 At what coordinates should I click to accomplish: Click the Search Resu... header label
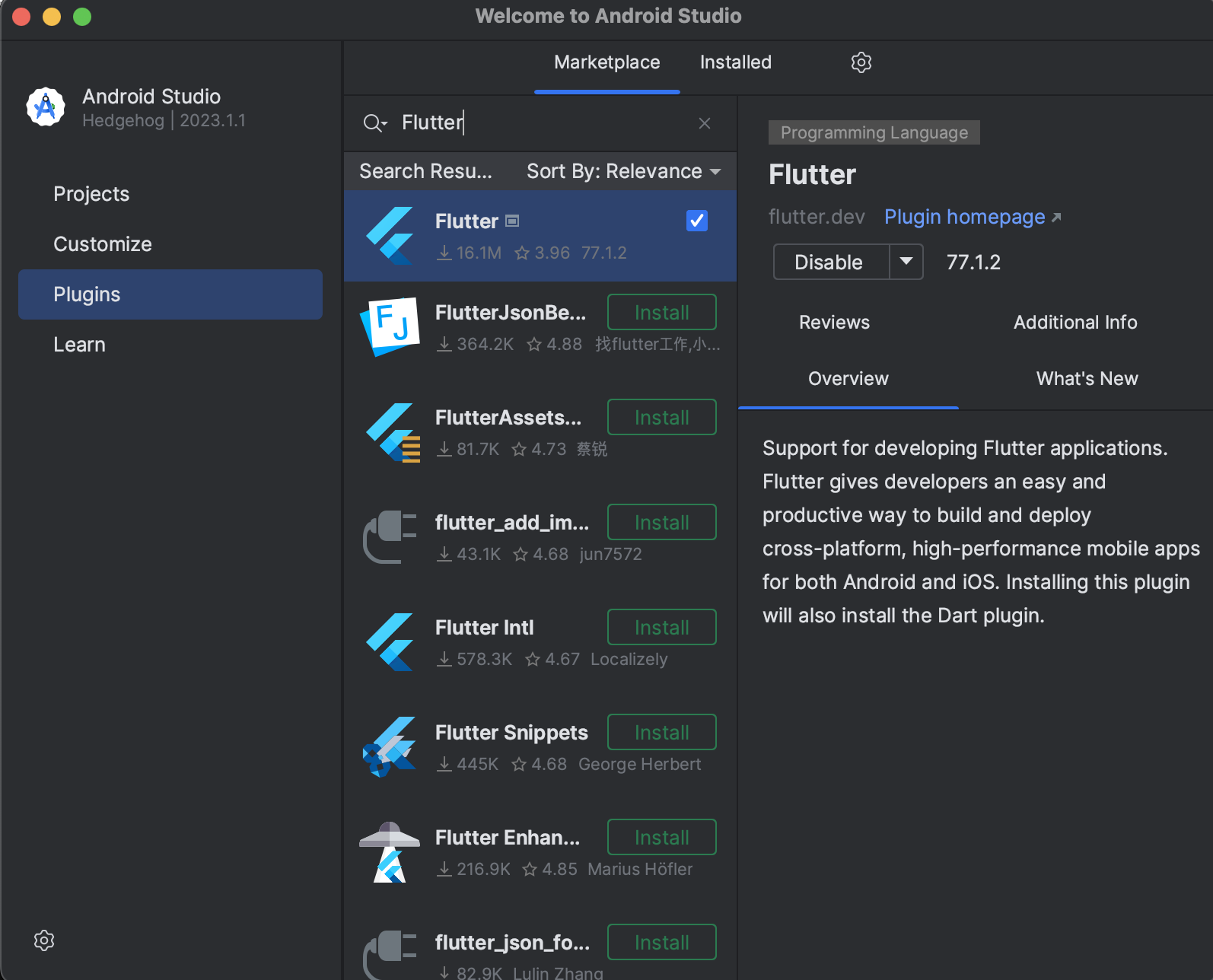coord(425,171)
